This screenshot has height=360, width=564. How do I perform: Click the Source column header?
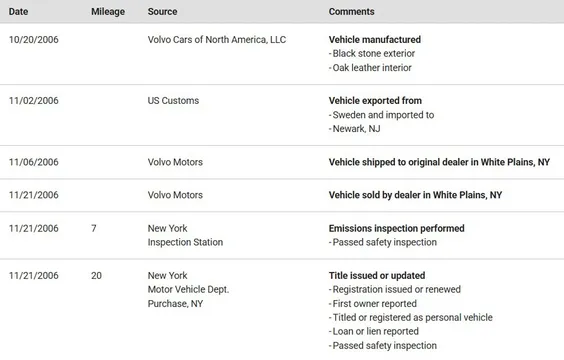click(162, 12)
